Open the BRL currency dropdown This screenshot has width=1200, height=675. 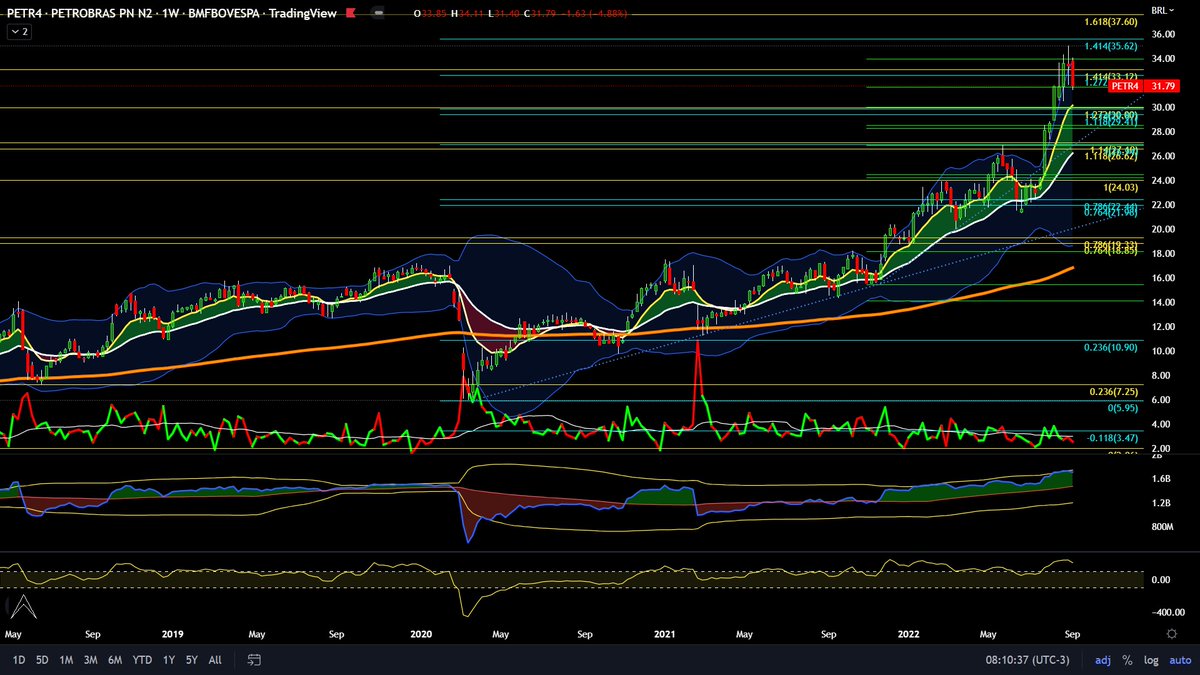click(1163, 9)
